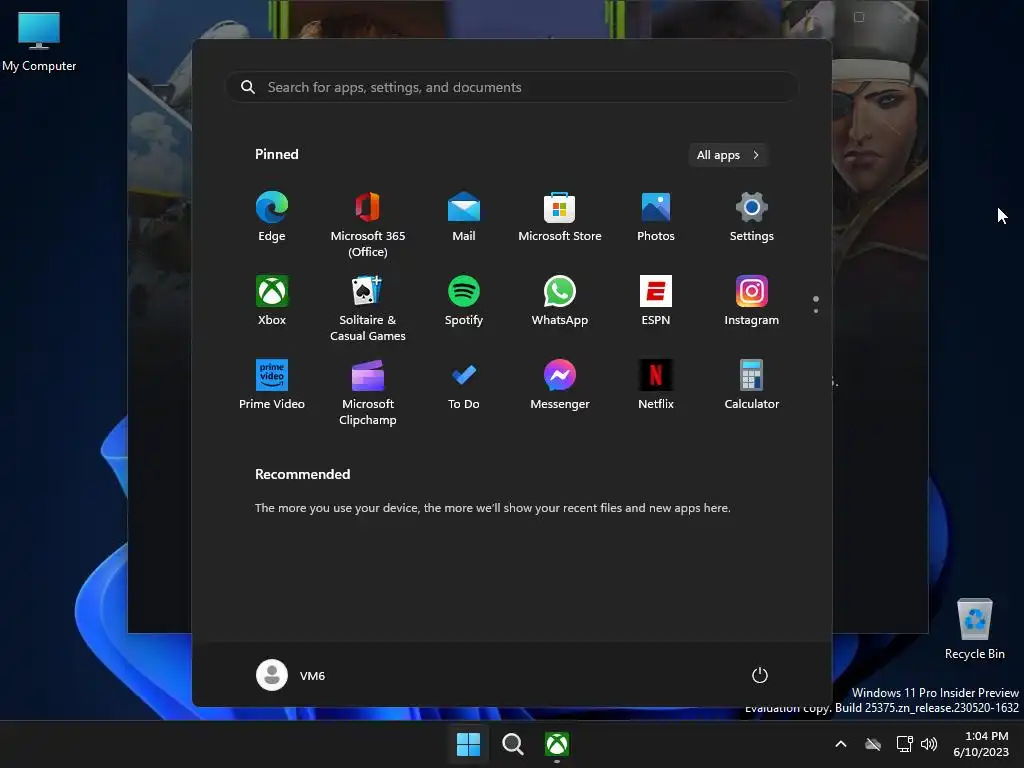Launch Netflix
Image resolution: width=1024 pixels, height=768 pixels.
click(x=656, y=385)
